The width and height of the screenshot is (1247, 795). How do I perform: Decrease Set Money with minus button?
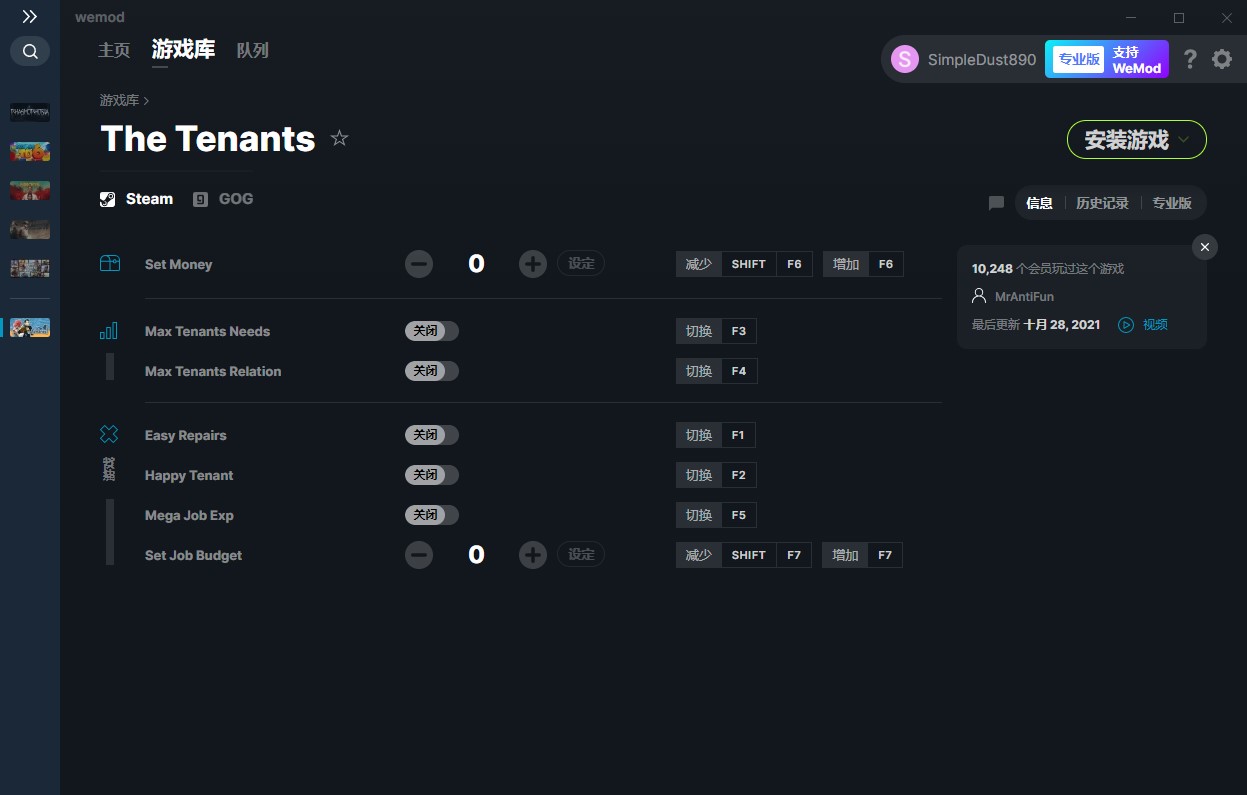pyautogui.click(x=419, y=264)
